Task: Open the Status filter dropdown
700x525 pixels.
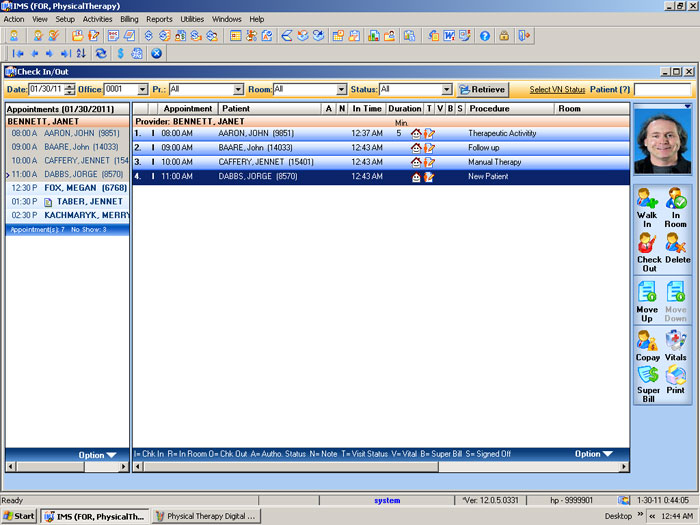Action: [x=447, y=89]
